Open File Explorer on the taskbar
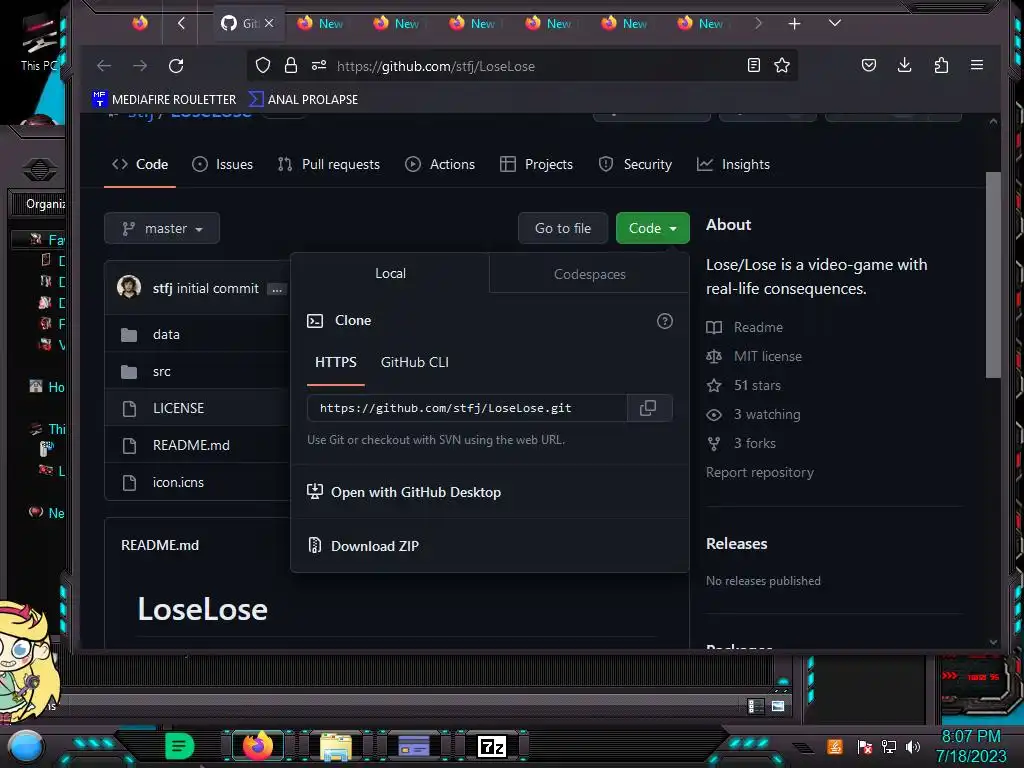 [x=336, y=746]
